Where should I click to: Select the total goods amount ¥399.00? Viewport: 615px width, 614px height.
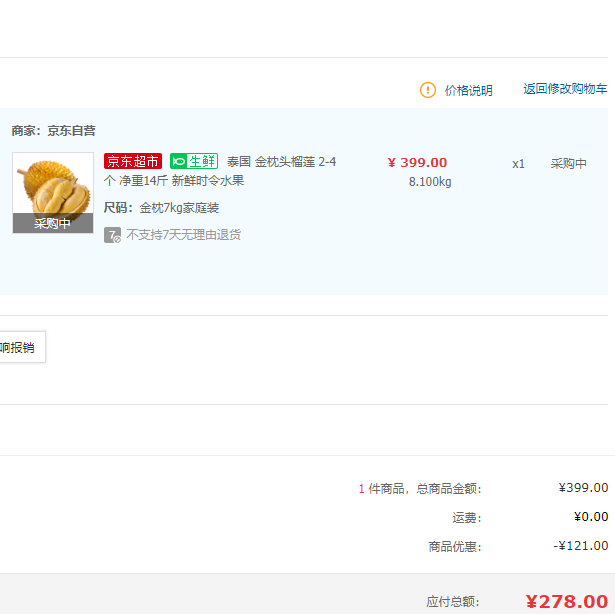(583, 488)
